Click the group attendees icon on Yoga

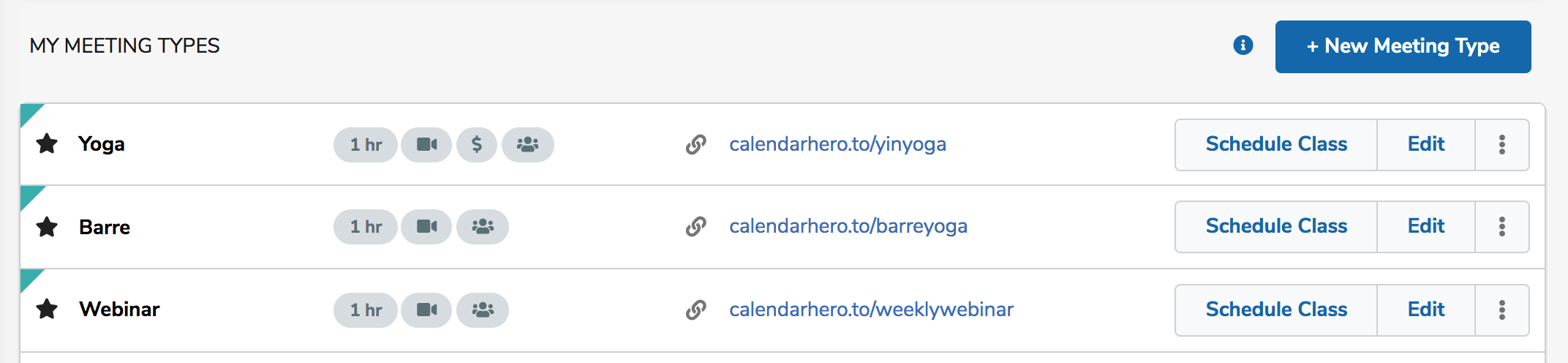pos(527,144)
